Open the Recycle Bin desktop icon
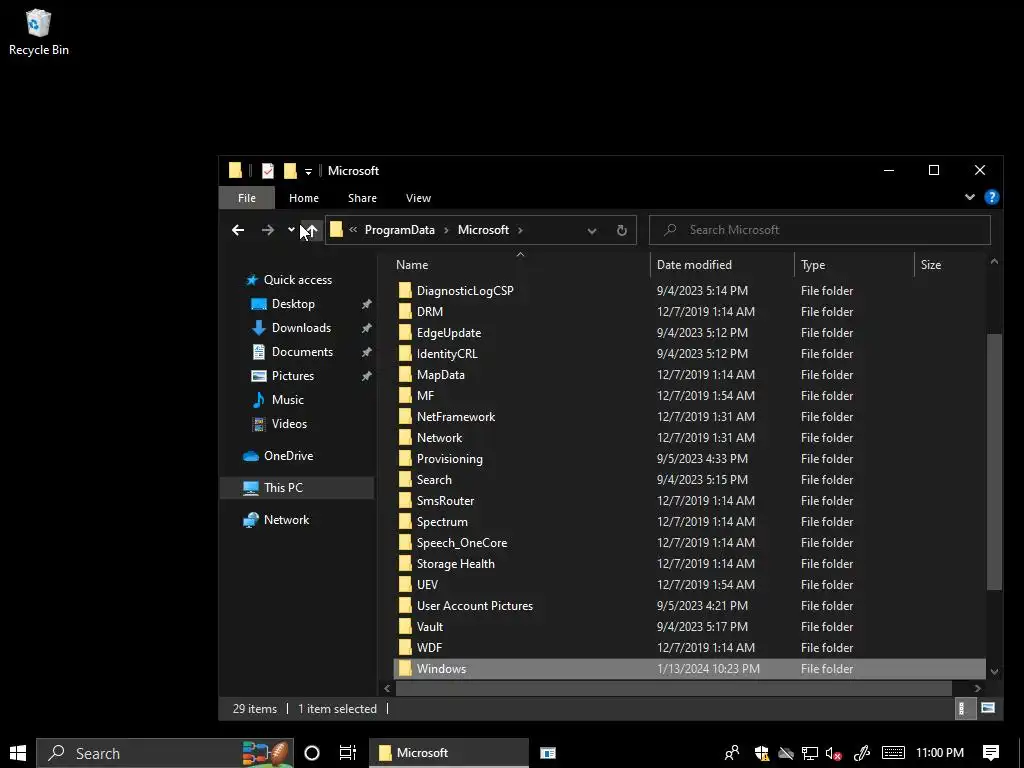This screenshot has width=1024, height=768. coord(39,32)
